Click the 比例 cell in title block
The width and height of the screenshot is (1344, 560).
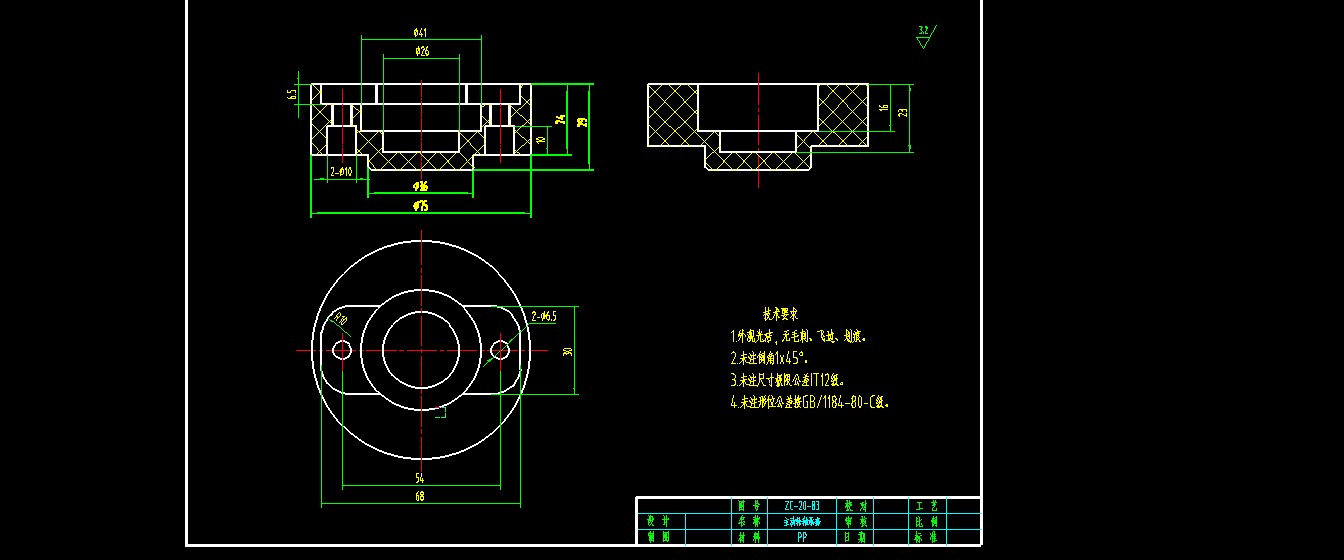(925, 521)
